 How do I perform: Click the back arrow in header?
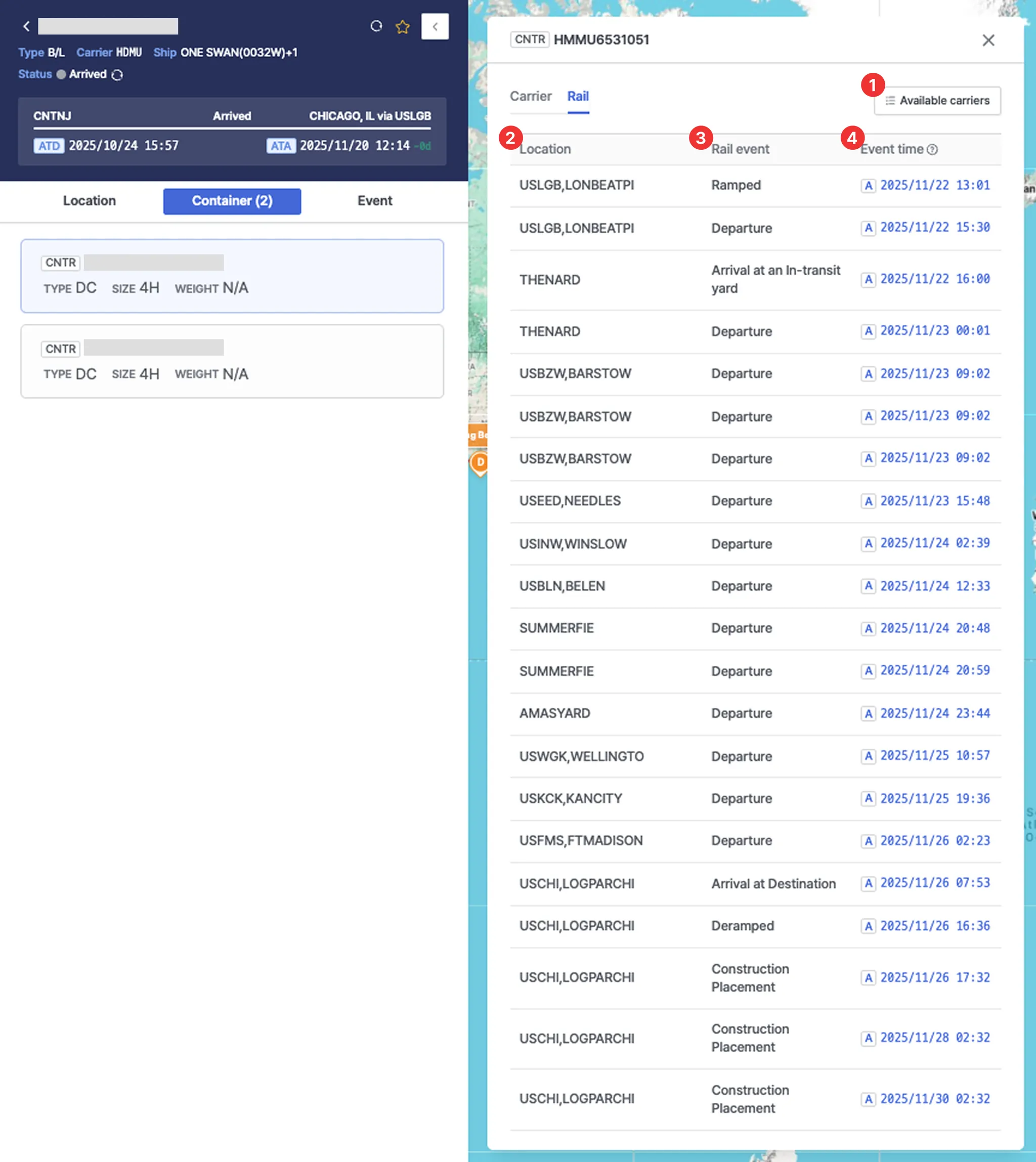click(26, 26)
